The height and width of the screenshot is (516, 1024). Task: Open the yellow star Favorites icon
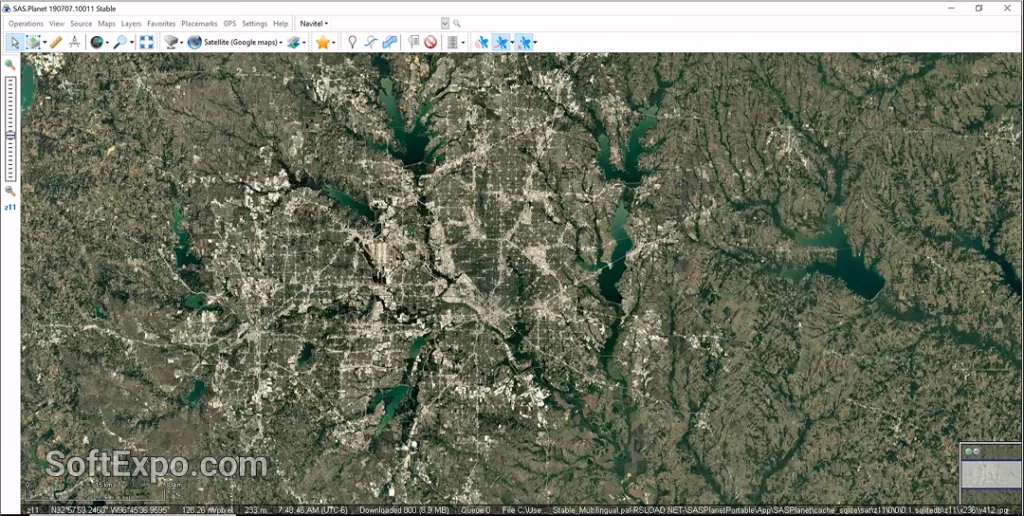click(322, 42)
